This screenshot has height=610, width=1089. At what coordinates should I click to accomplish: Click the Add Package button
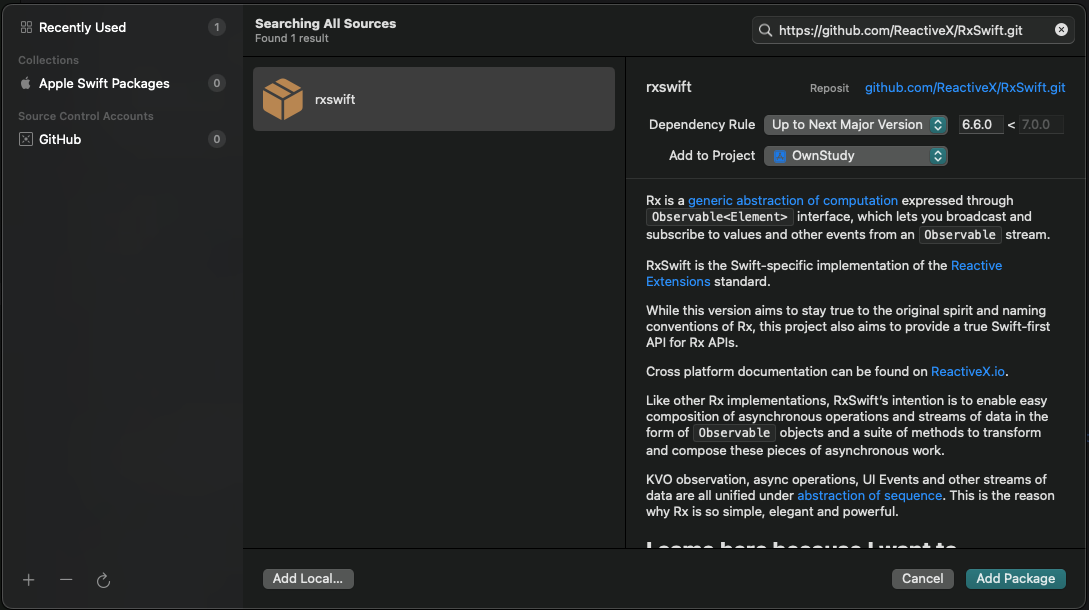1015,578
